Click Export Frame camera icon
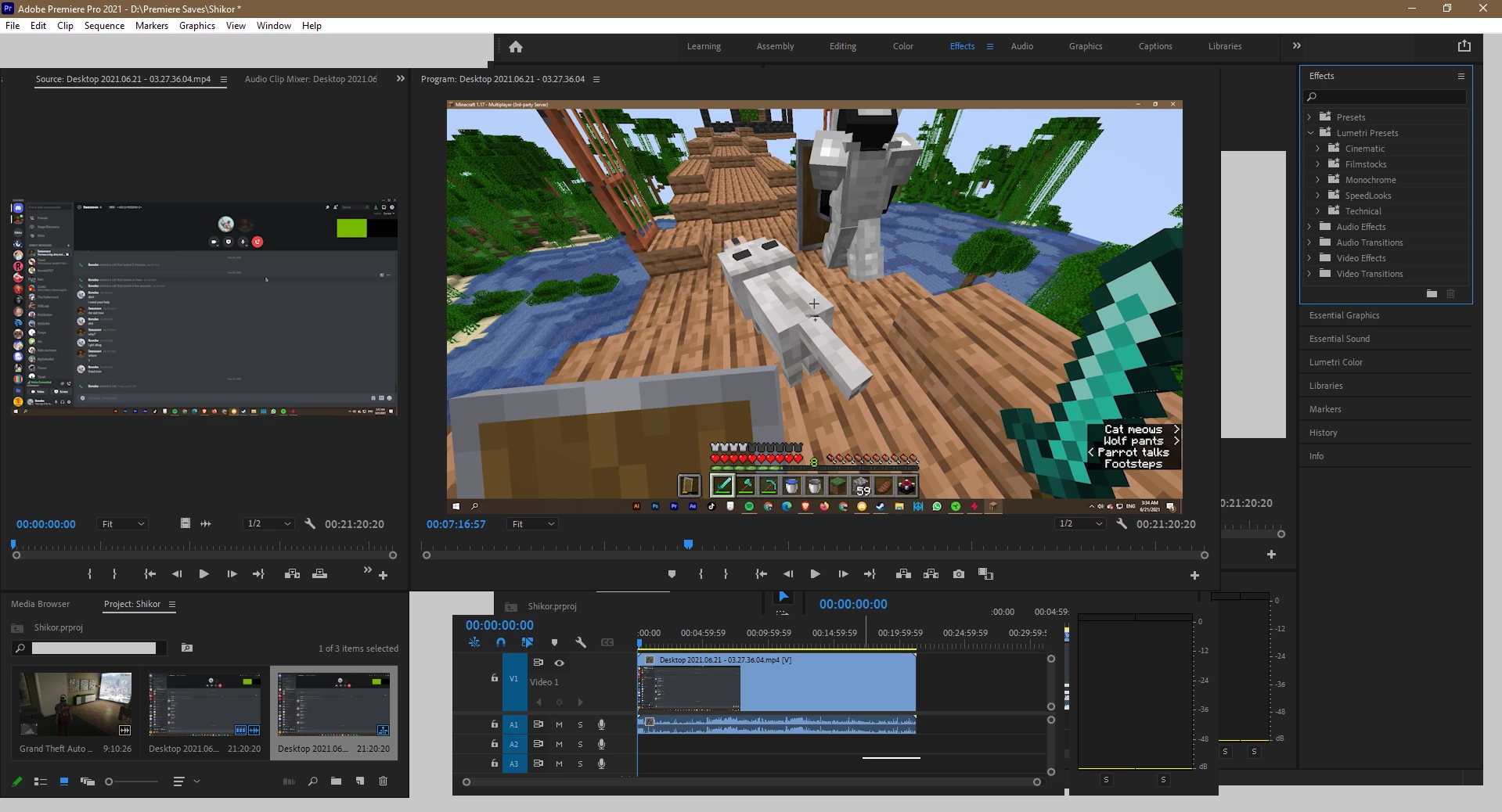Viewport: 1502px width, 812px height. [959, 574]
